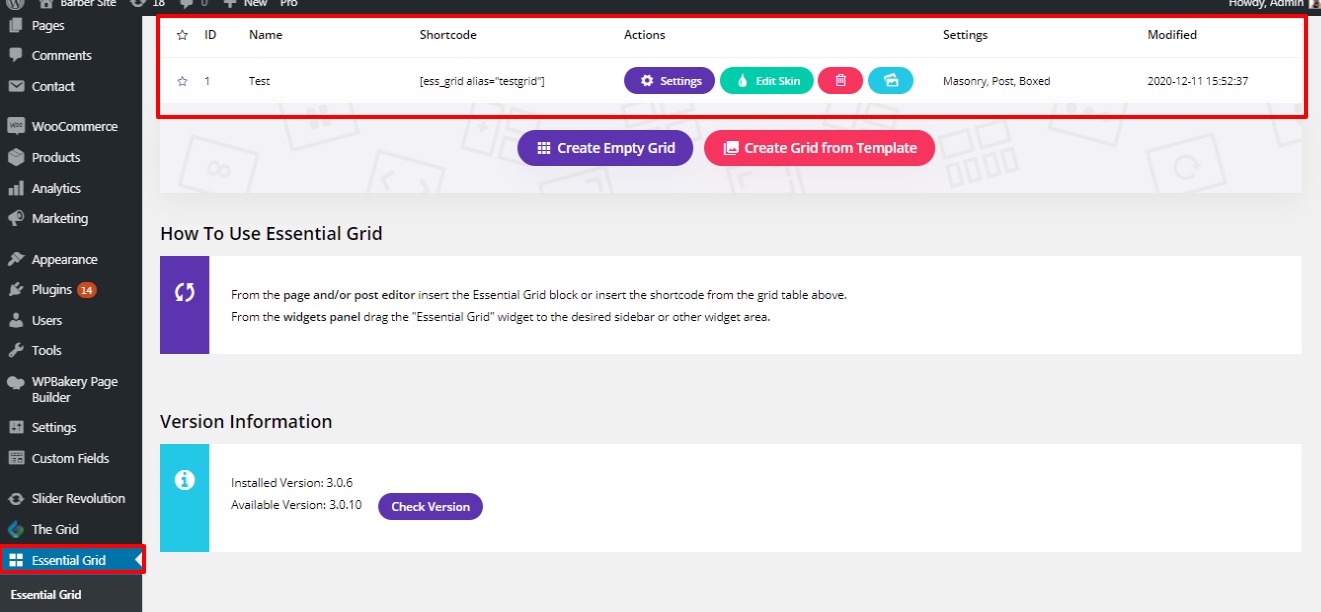Click the Products box icon
Viewport: 1321px width, 612px height.
click(16, 157)
